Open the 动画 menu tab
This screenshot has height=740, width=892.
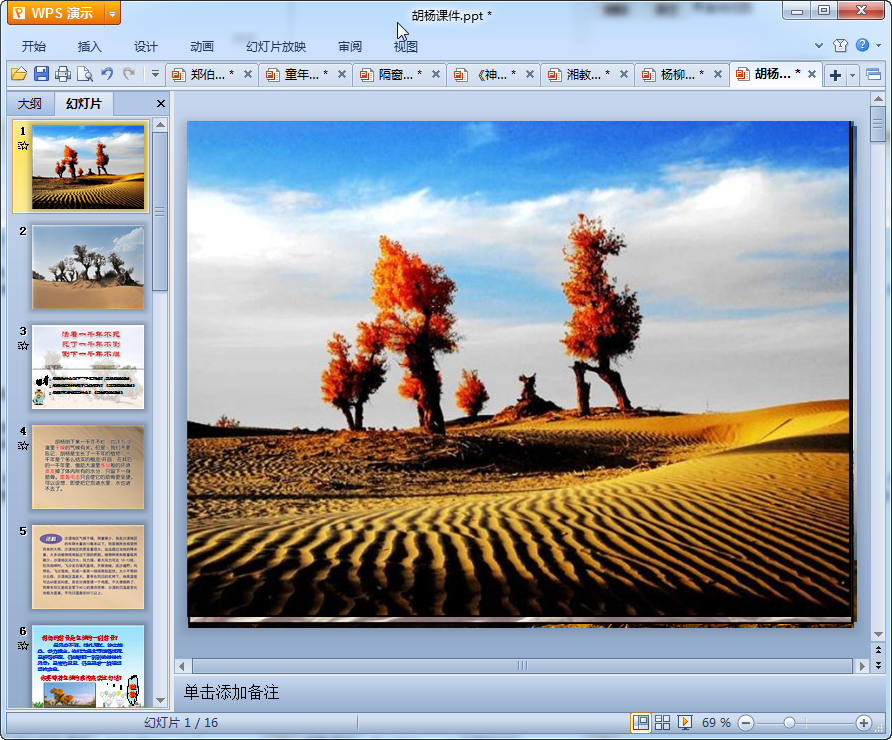(202, 47)
